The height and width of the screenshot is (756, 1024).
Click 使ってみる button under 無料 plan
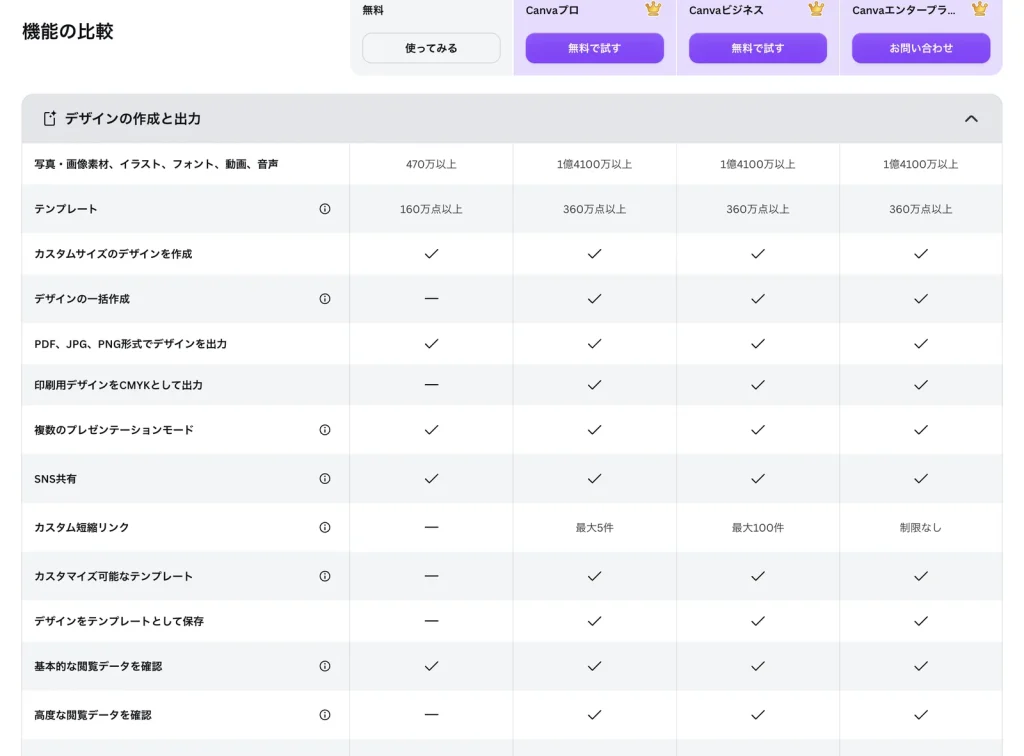click(x=431, y=48)
